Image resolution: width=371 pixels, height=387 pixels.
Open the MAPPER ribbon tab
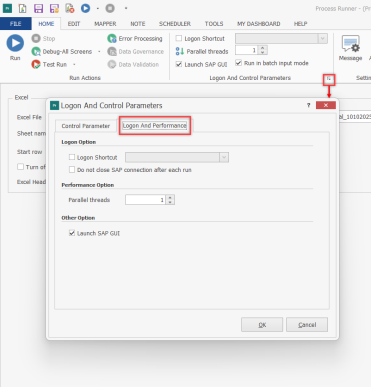pos(105,24)
